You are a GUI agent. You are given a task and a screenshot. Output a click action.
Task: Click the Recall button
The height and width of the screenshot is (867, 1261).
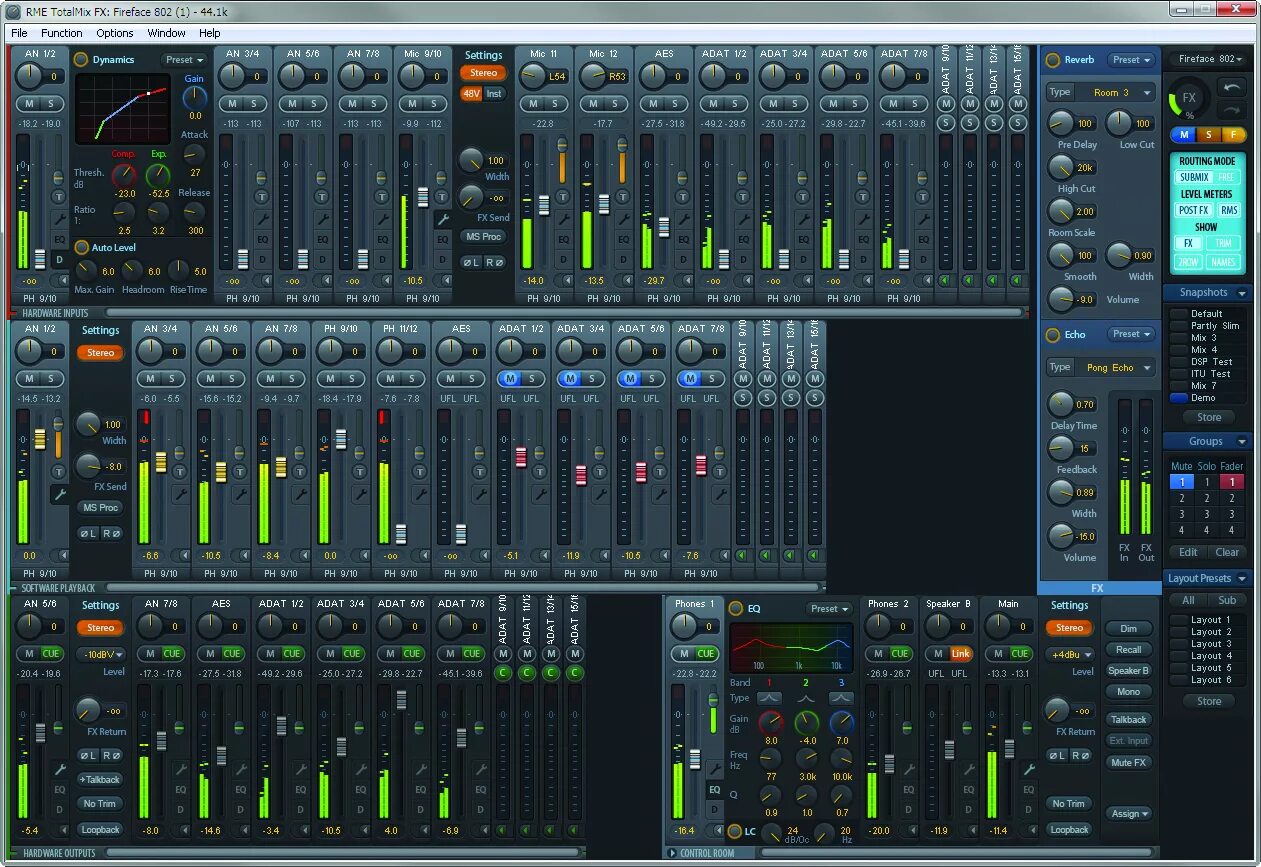[x=1128, y=650]
